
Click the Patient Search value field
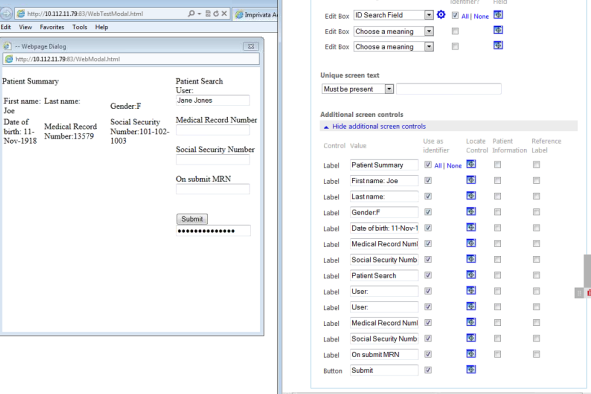(x=384, y=276)
